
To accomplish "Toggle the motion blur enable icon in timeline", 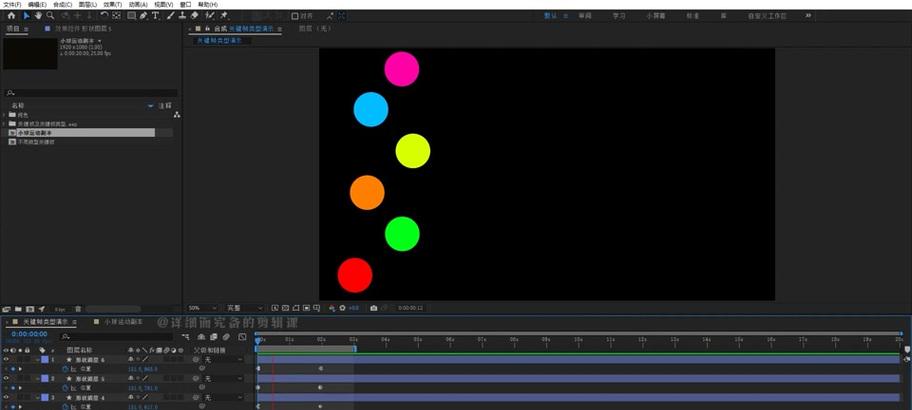I will pos(226,337).
